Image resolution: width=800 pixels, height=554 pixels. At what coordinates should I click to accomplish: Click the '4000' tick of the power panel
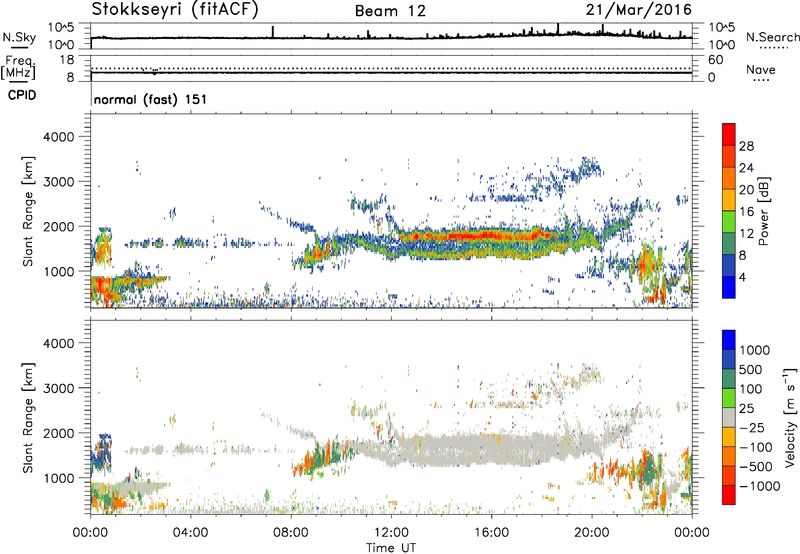coord(58,137)
